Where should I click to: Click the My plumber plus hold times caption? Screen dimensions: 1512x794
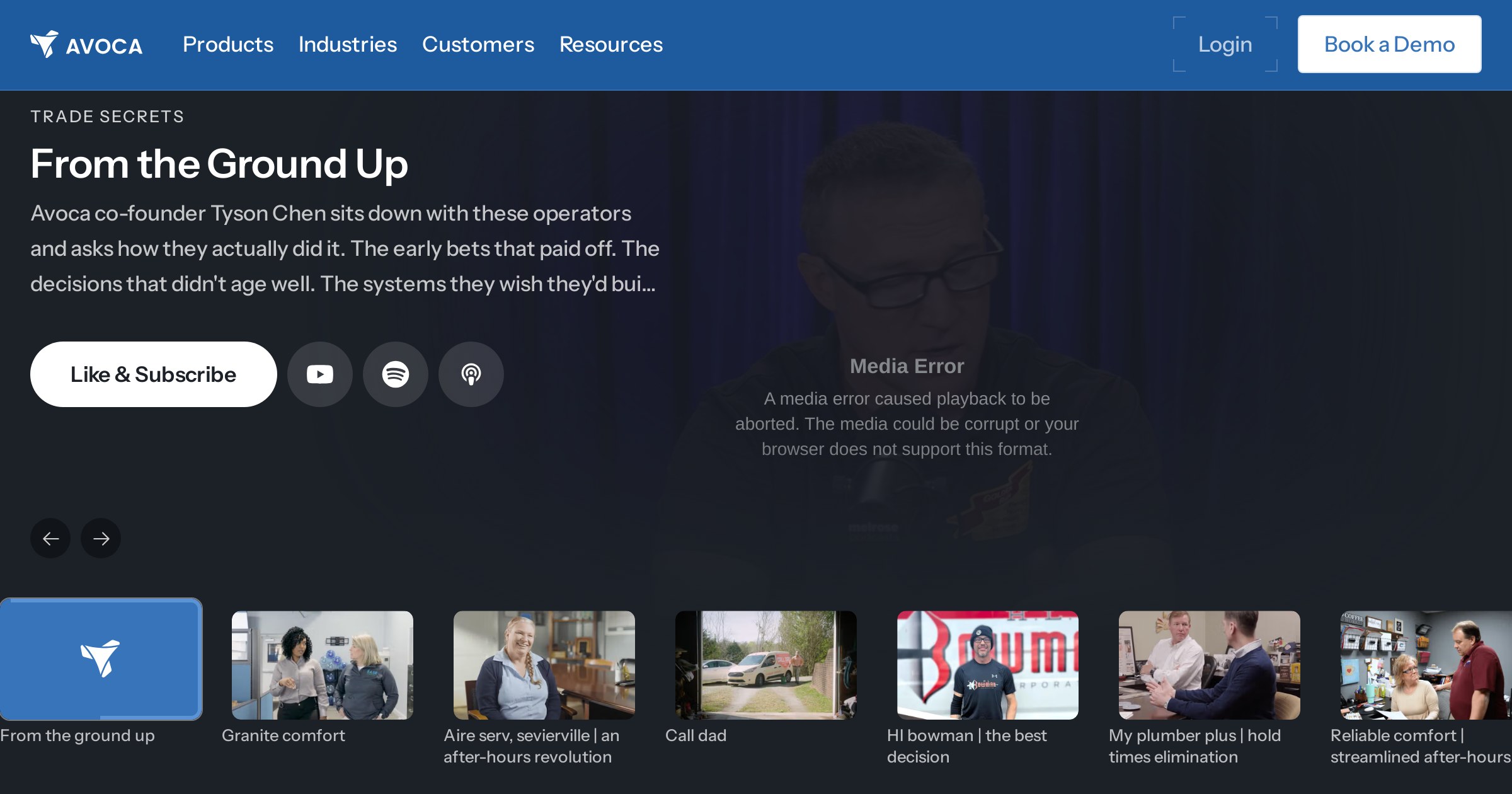(x=1195, y=746)
